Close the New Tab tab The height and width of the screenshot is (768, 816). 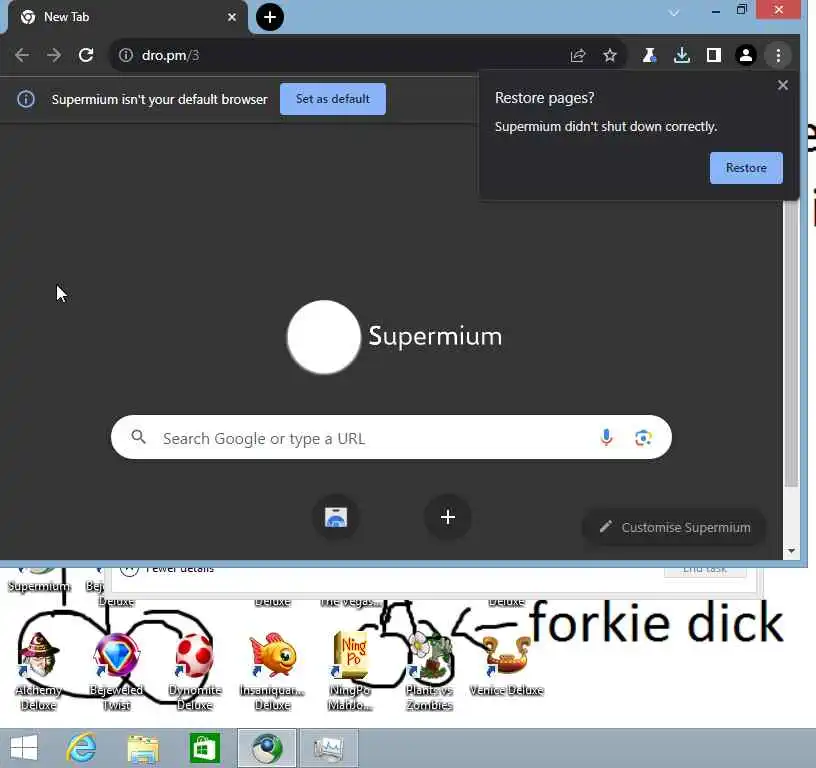[x=232, y=17]
